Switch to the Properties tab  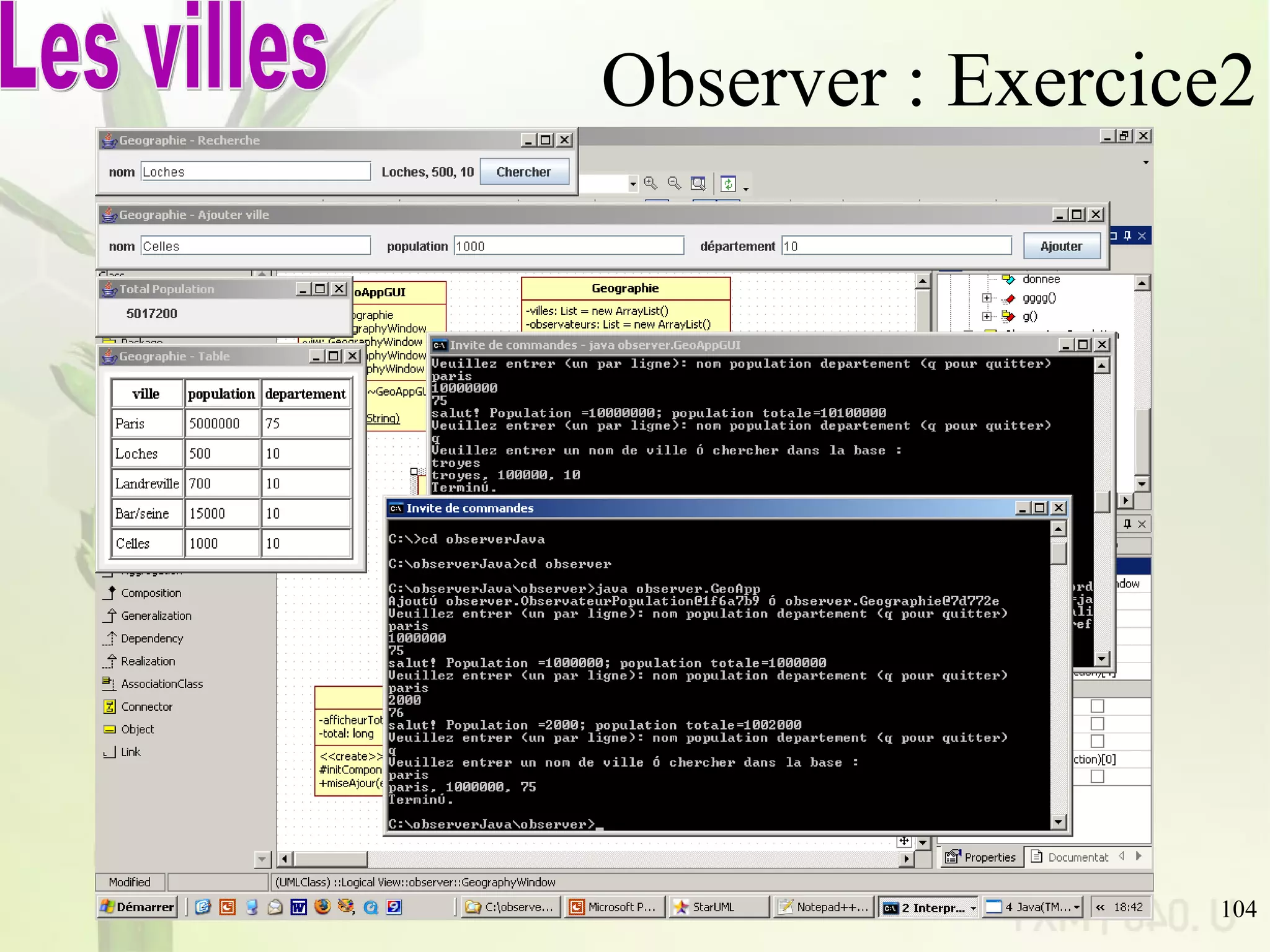coord(982,857)
